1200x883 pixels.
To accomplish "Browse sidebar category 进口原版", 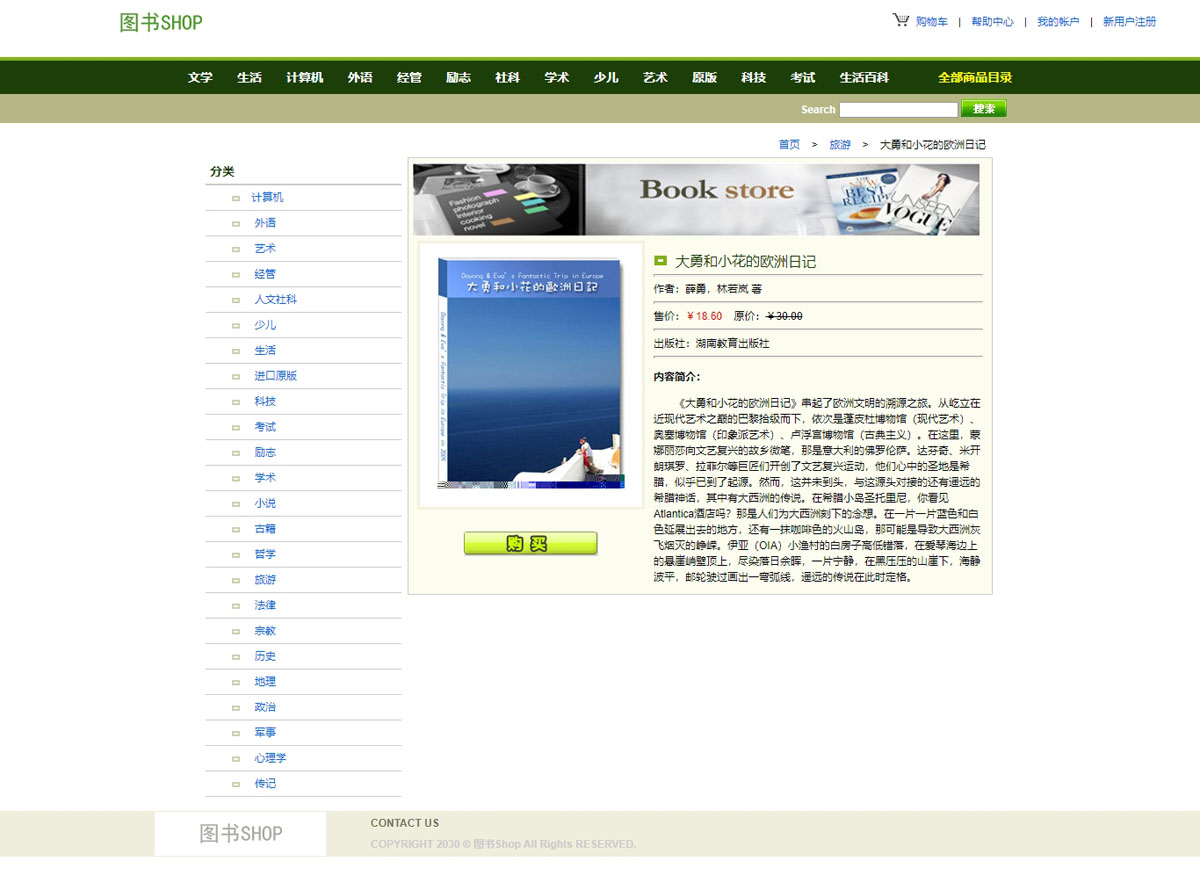I will (x=275, y=376).
